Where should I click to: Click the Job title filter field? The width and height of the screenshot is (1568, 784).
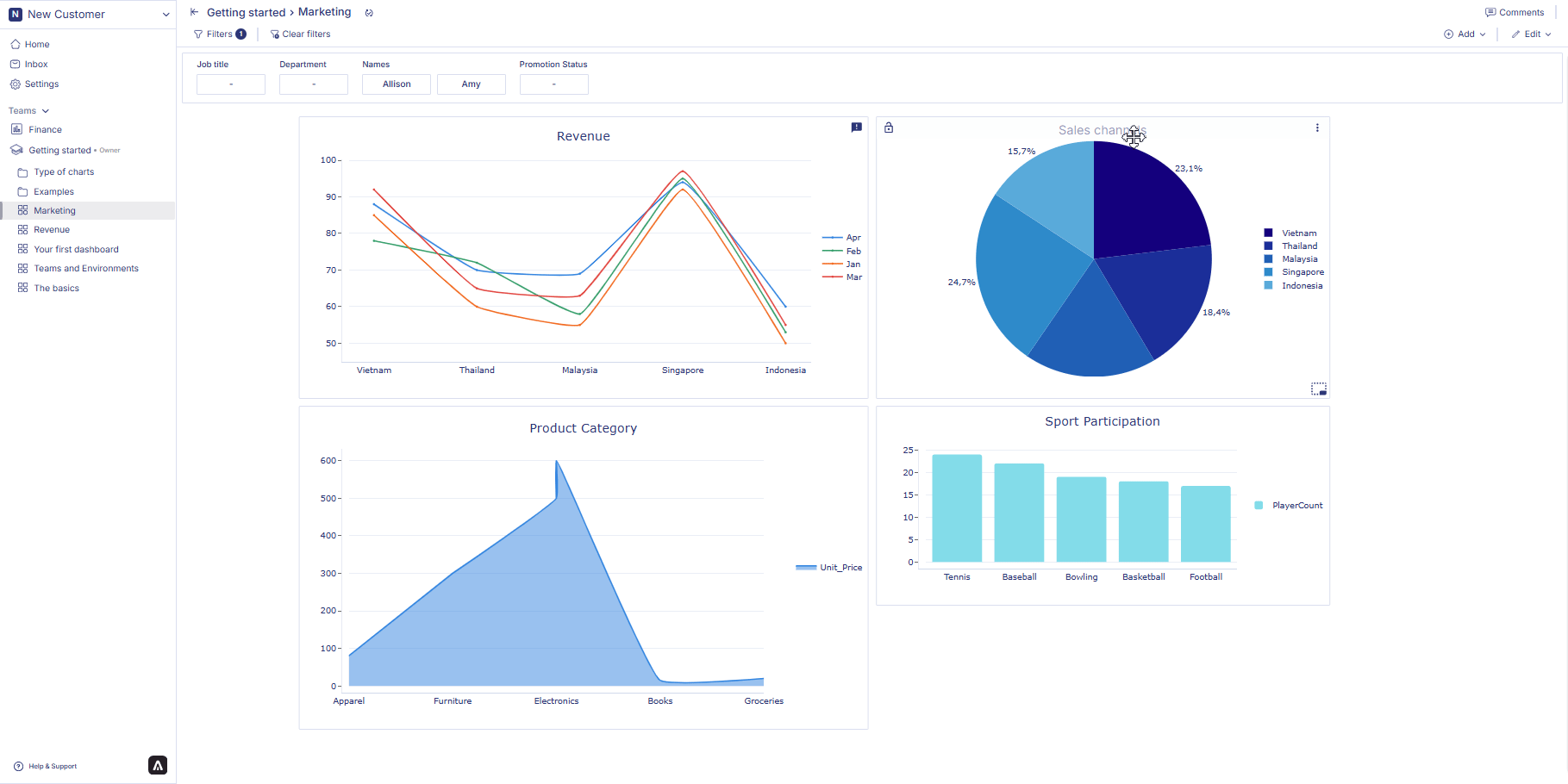coord(231,84)
